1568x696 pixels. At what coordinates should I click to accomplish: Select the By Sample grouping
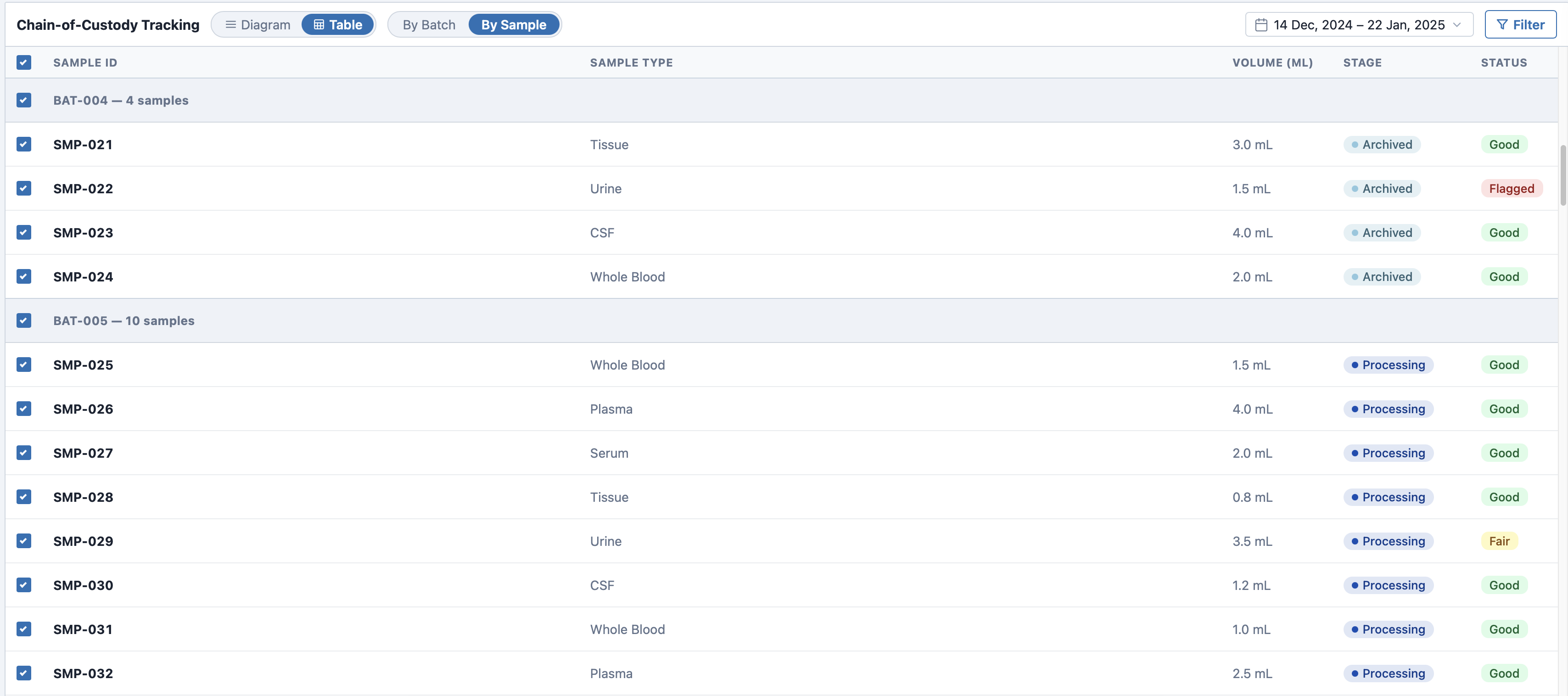[x=514, y=25]
